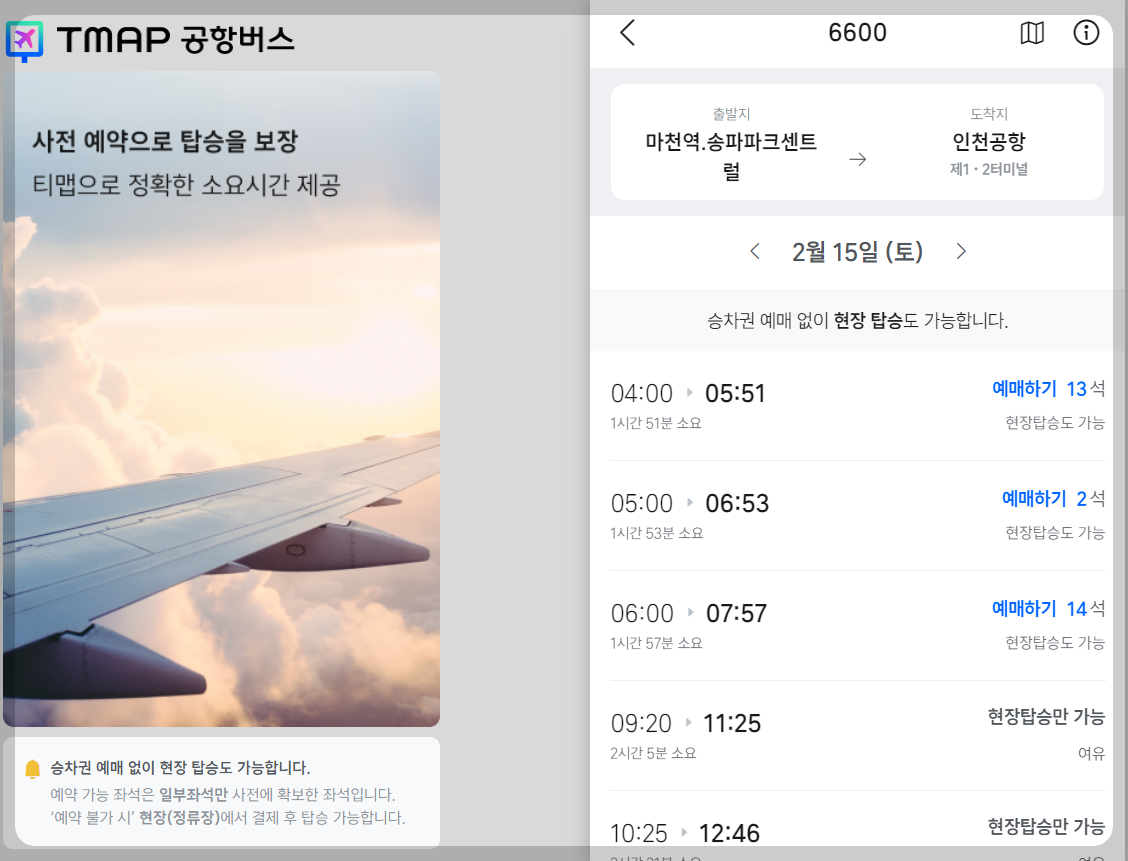
Task: Click 현장탑승도 가능 on the 06:00 row
Action: [x=1055, y=643]
